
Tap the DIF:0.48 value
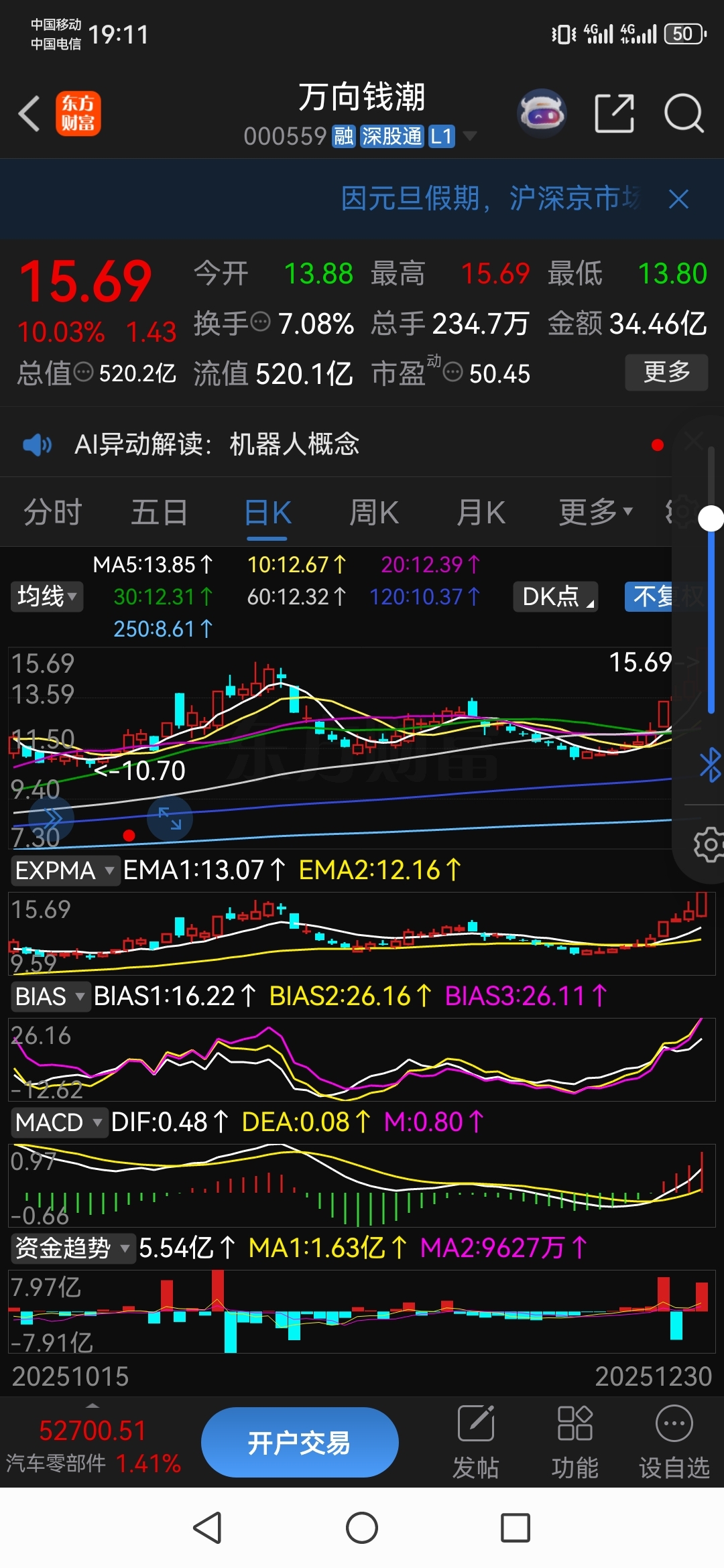coord(170,1122)
